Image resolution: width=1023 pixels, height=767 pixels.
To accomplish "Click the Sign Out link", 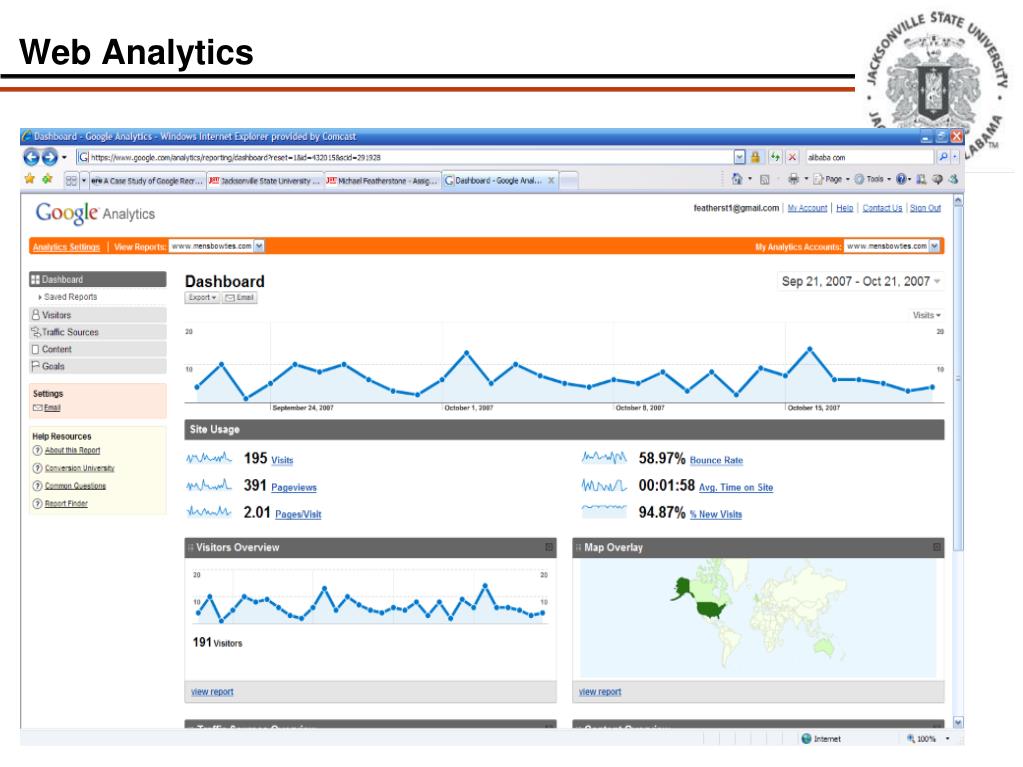I will (925, 208).
